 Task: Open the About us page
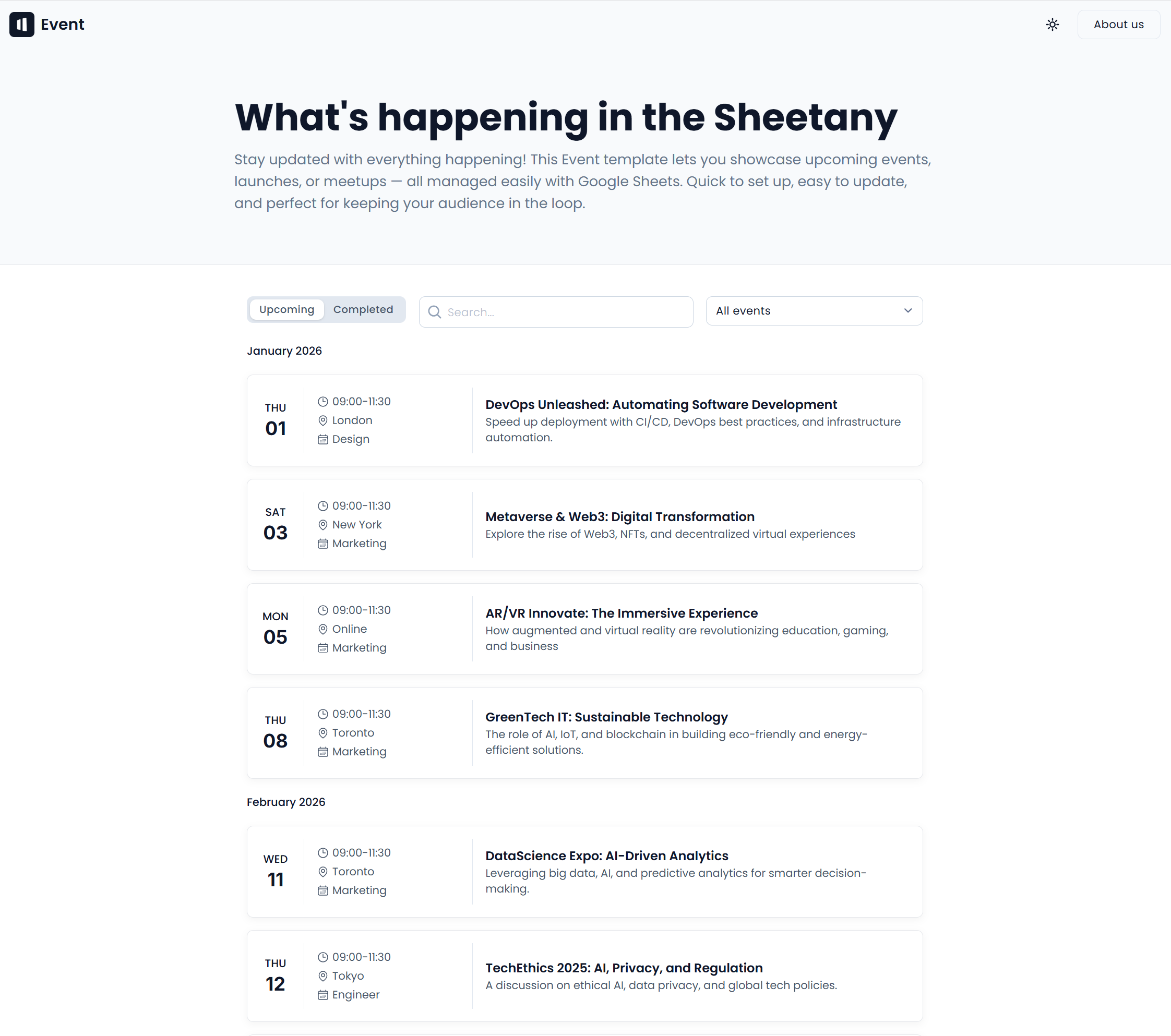pyautogui.click(x=1118, y=25)
